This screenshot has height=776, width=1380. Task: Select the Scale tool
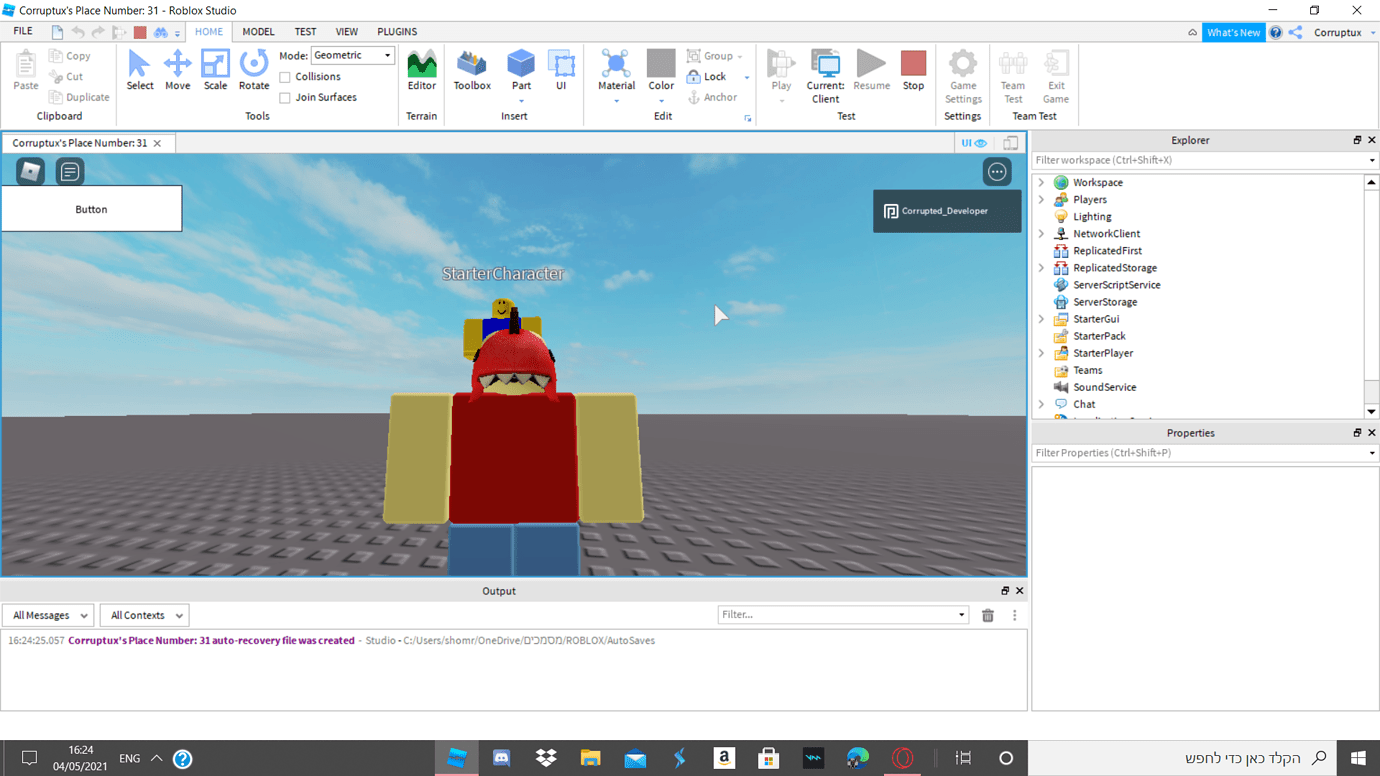tap(215, 68)
